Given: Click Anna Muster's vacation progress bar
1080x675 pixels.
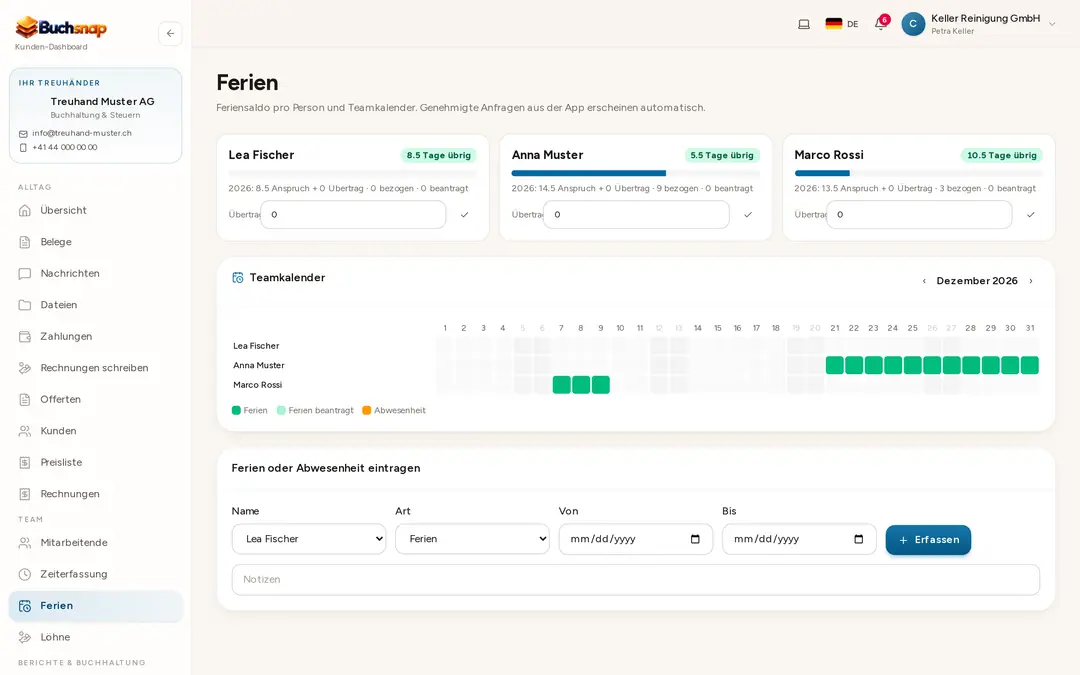Looking at the screenshot, I should pos(636,174).
